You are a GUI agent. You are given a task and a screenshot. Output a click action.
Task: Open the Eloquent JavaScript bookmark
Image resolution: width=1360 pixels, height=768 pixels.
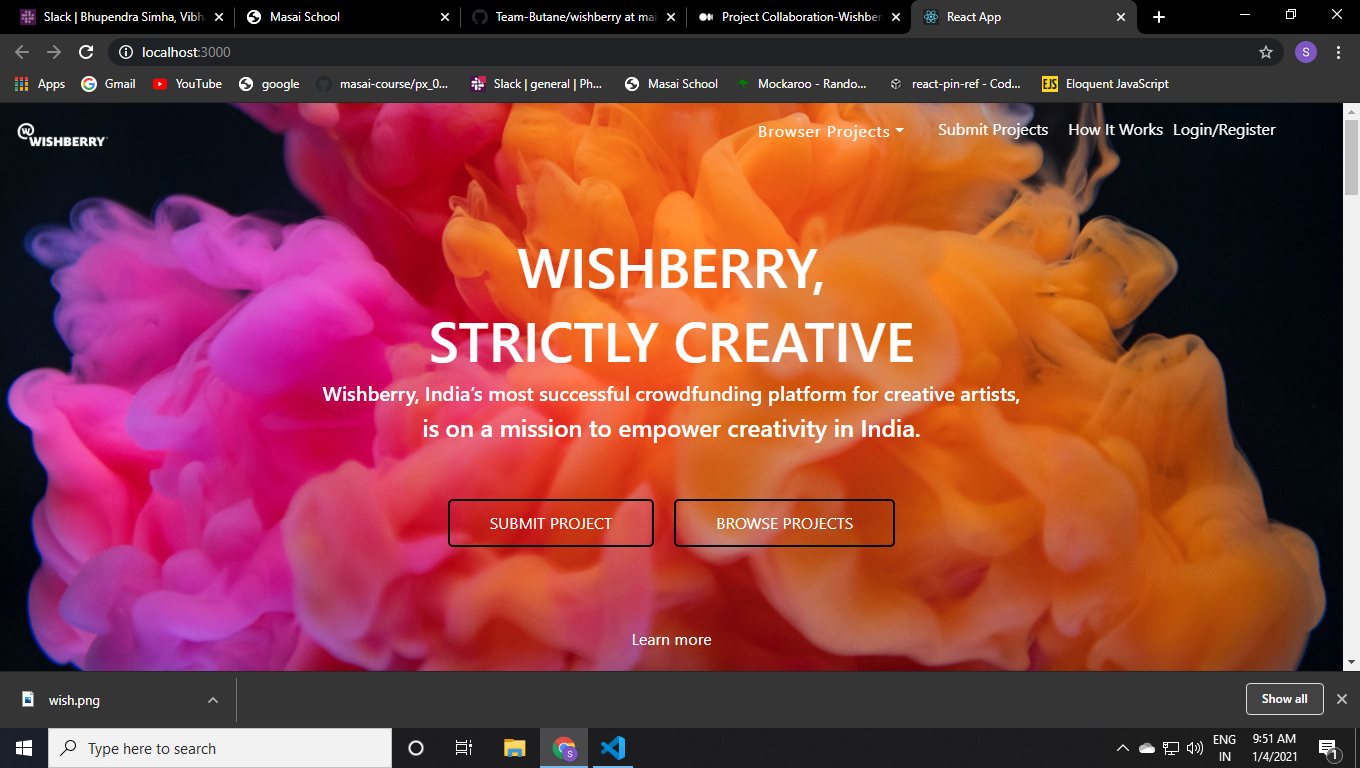[1105, 84]
